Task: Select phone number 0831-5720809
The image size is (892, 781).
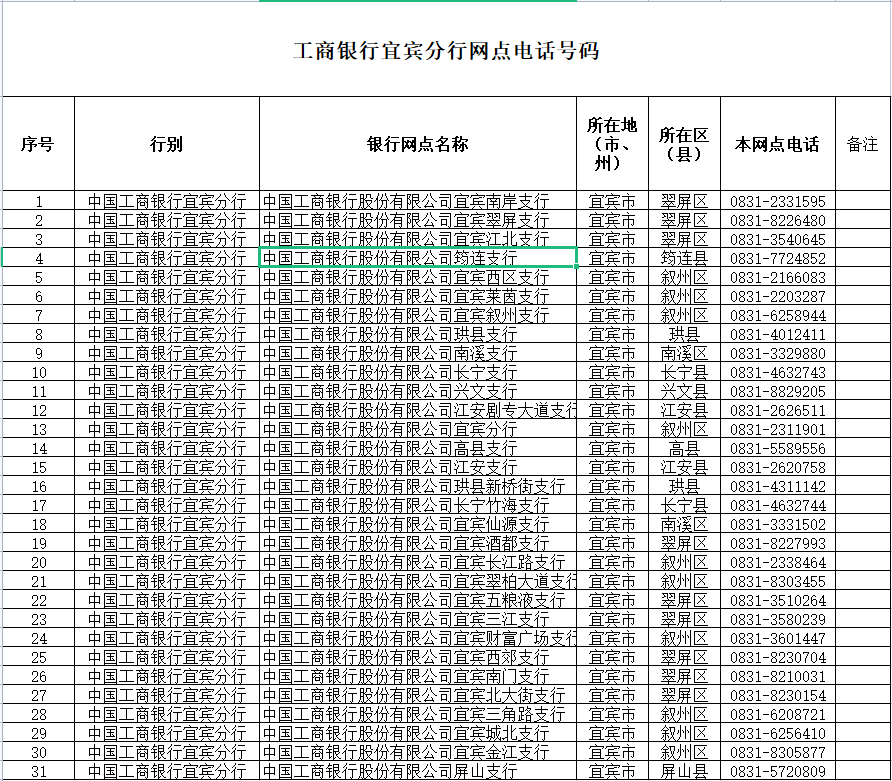Action: 778,772
